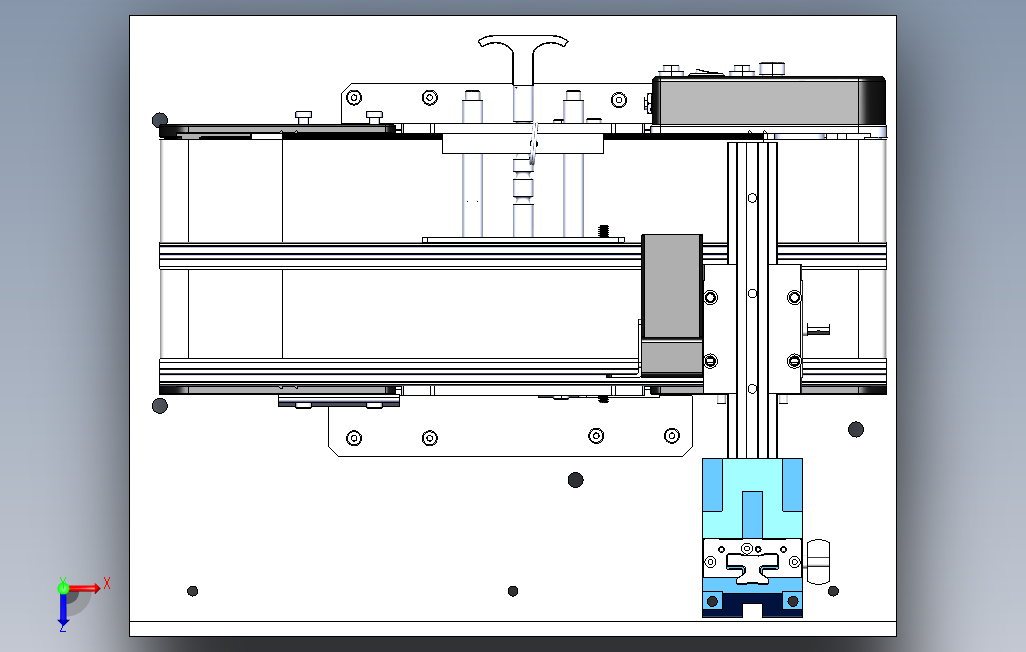Image resolution: width=1026 pixels, height=652 pixels.
Task: Select the small cylindrical knob beside the gripper
Action: tap(818, 562)
